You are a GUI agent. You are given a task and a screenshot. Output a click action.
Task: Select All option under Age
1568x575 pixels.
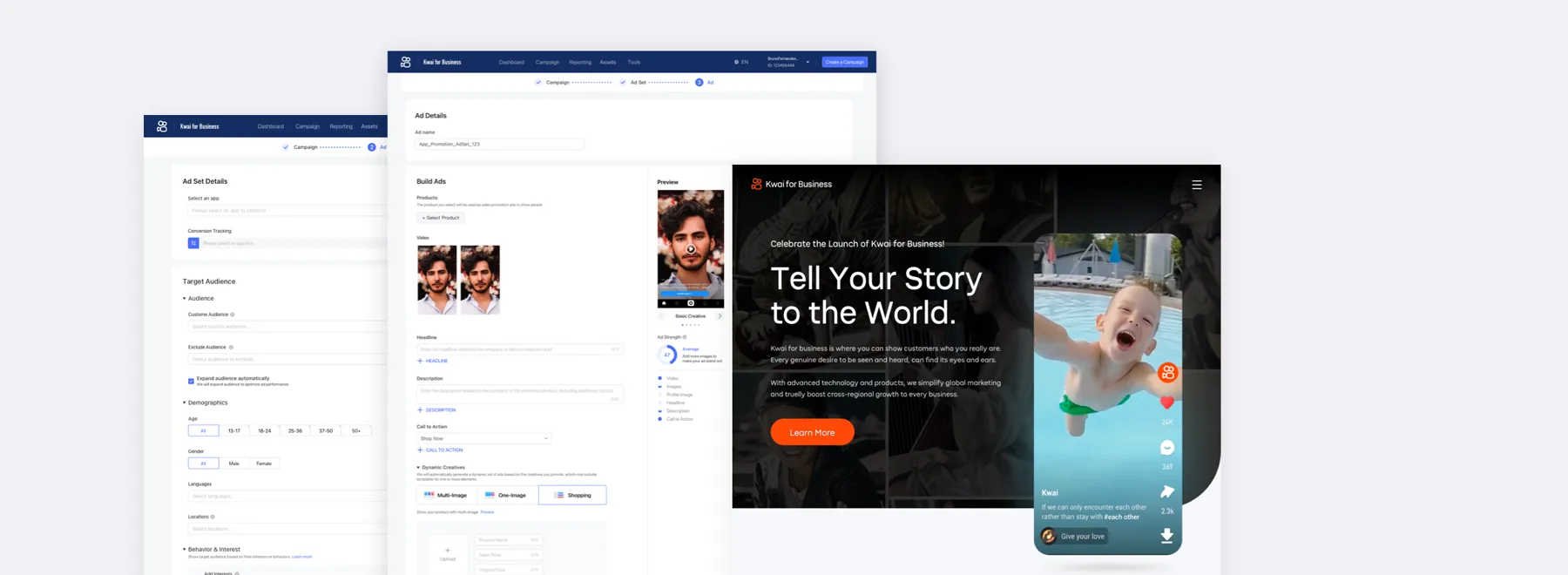204,430
